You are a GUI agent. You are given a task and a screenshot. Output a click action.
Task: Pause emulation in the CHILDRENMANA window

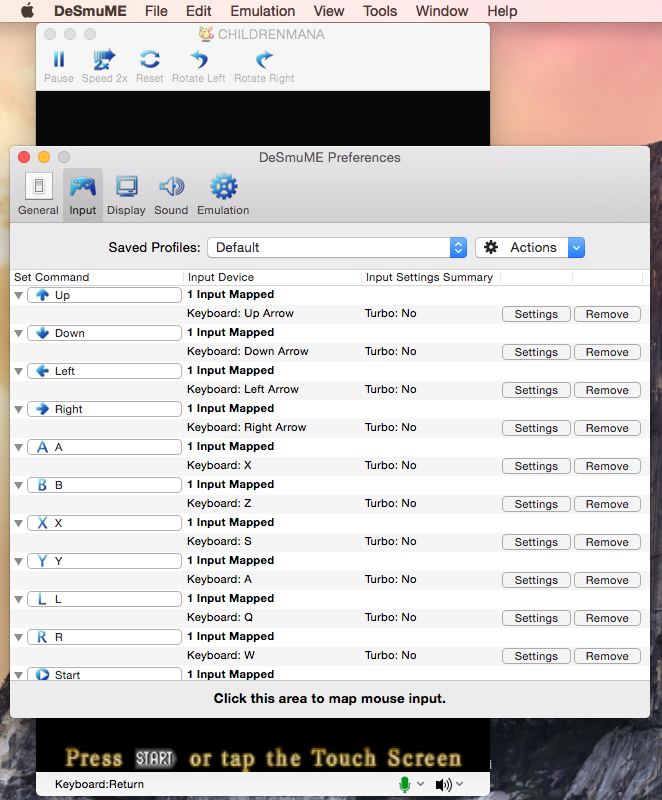point(59,66)
